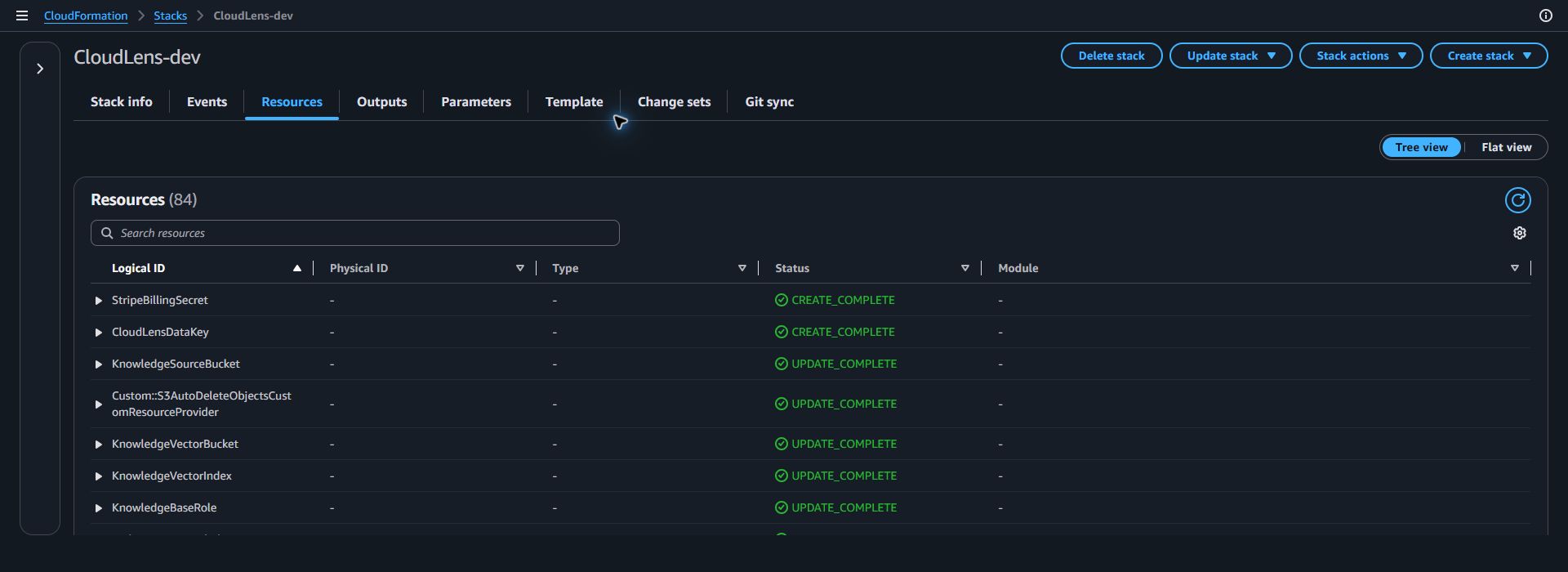Sort the Module column
This screenshot has width=1568, height=572.
tap(1515, 268)
